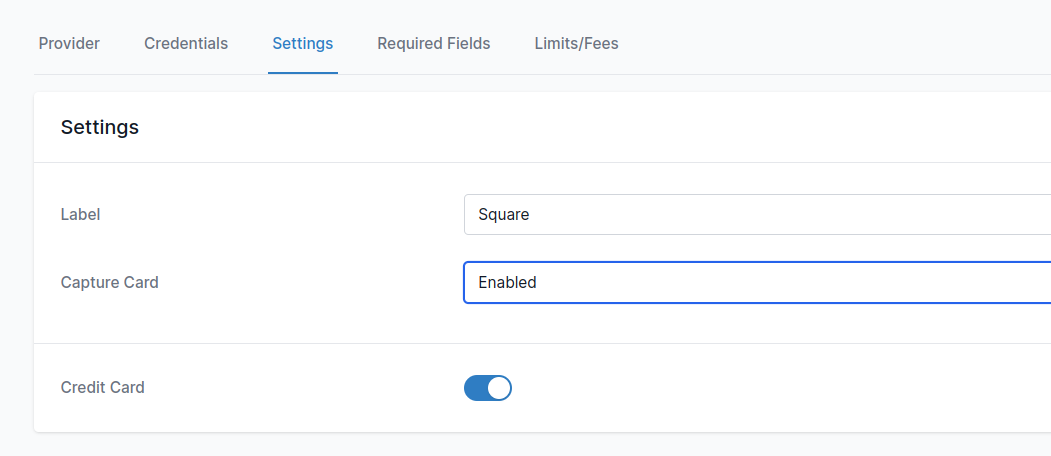Open the Credentials tab
This screenshot has height=456, width=1051.
click(x=186, y=44)
